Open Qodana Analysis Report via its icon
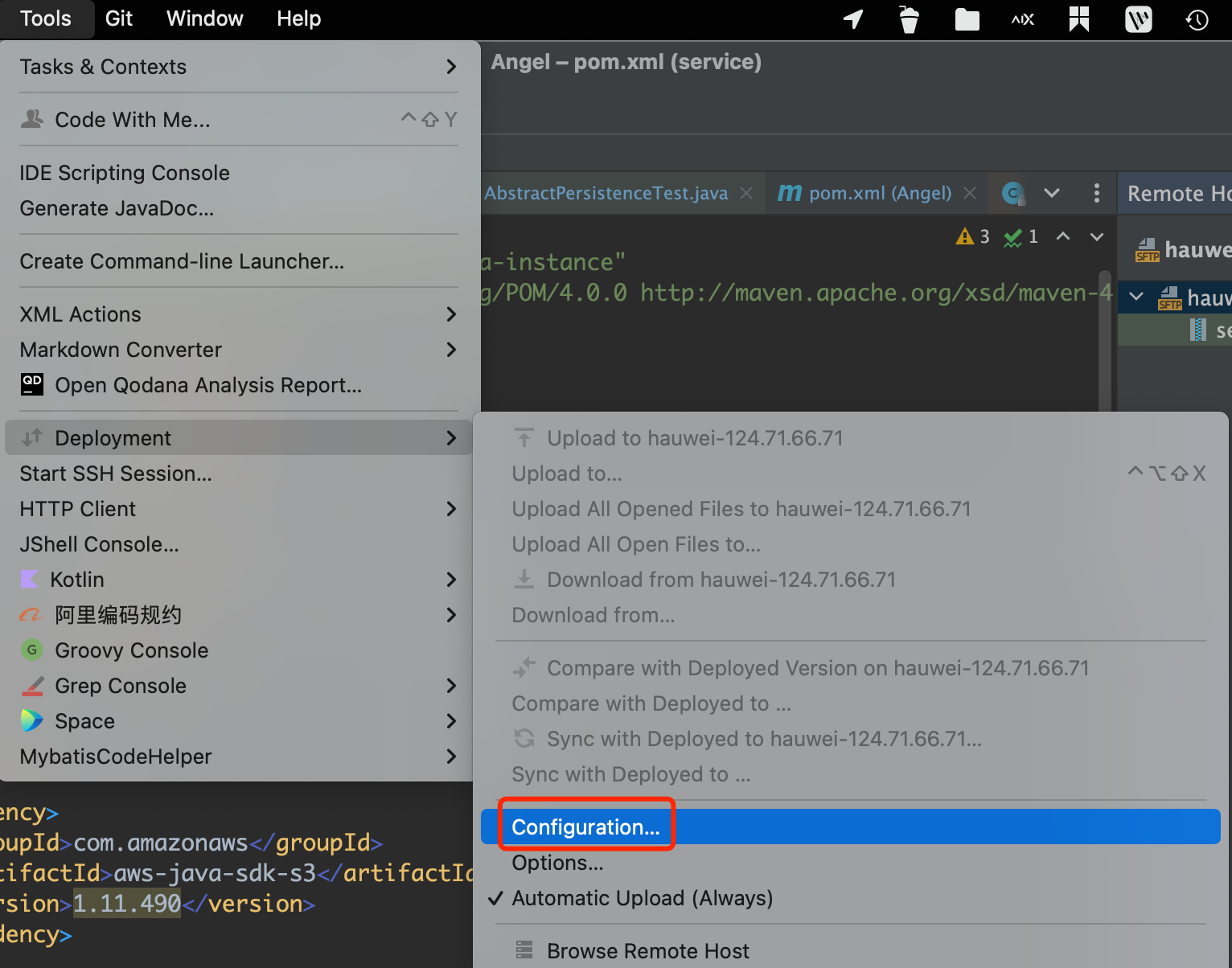Image resolution: width=1232 pixels, height=968 pixels. 31,384
